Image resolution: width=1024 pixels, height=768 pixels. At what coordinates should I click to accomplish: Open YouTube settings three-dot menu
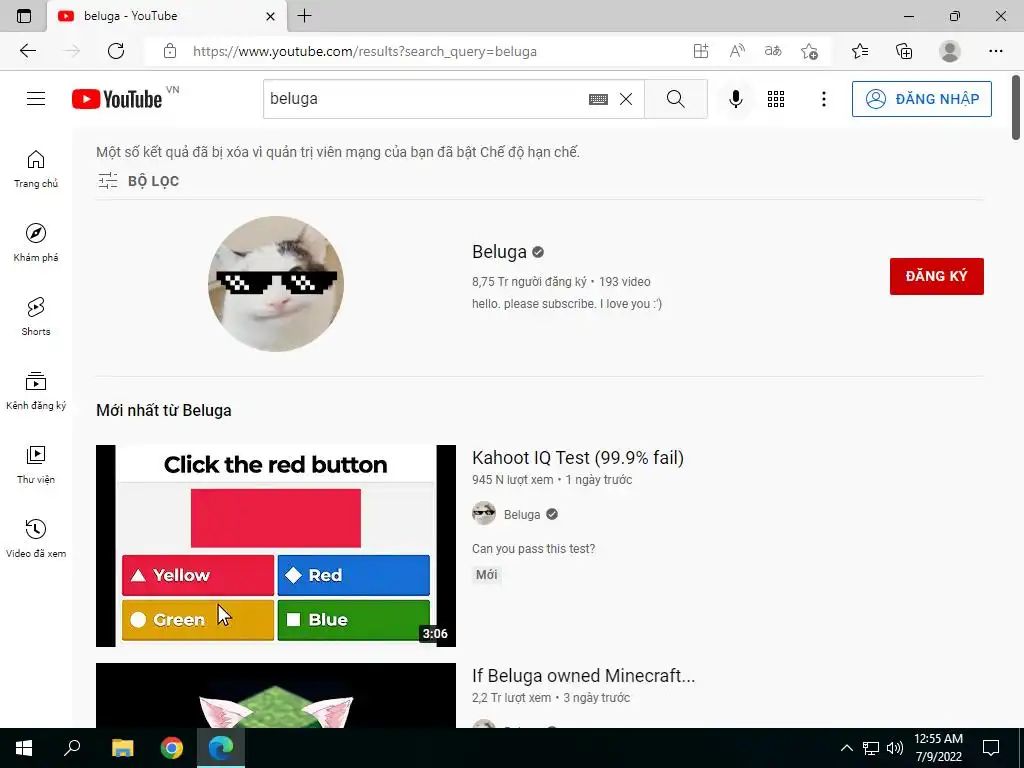point(824,99)
